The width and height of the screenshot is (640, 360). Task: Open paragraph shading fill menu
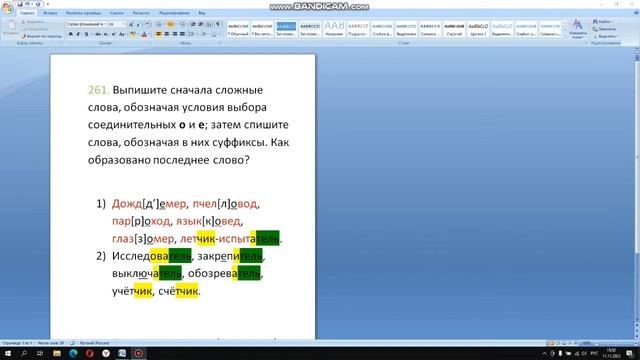point(204,34)
